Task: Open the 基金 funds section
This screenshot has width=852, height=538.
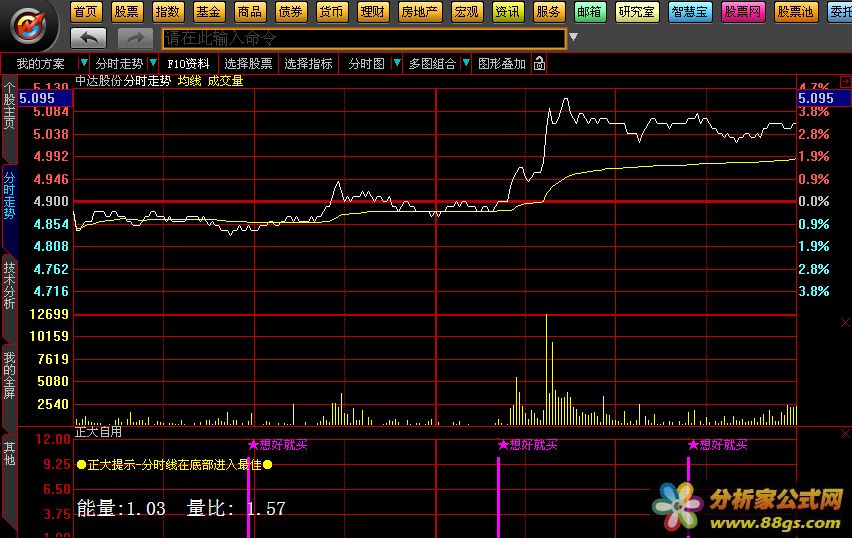Action: pyautogui.click(x=209, y=12)
